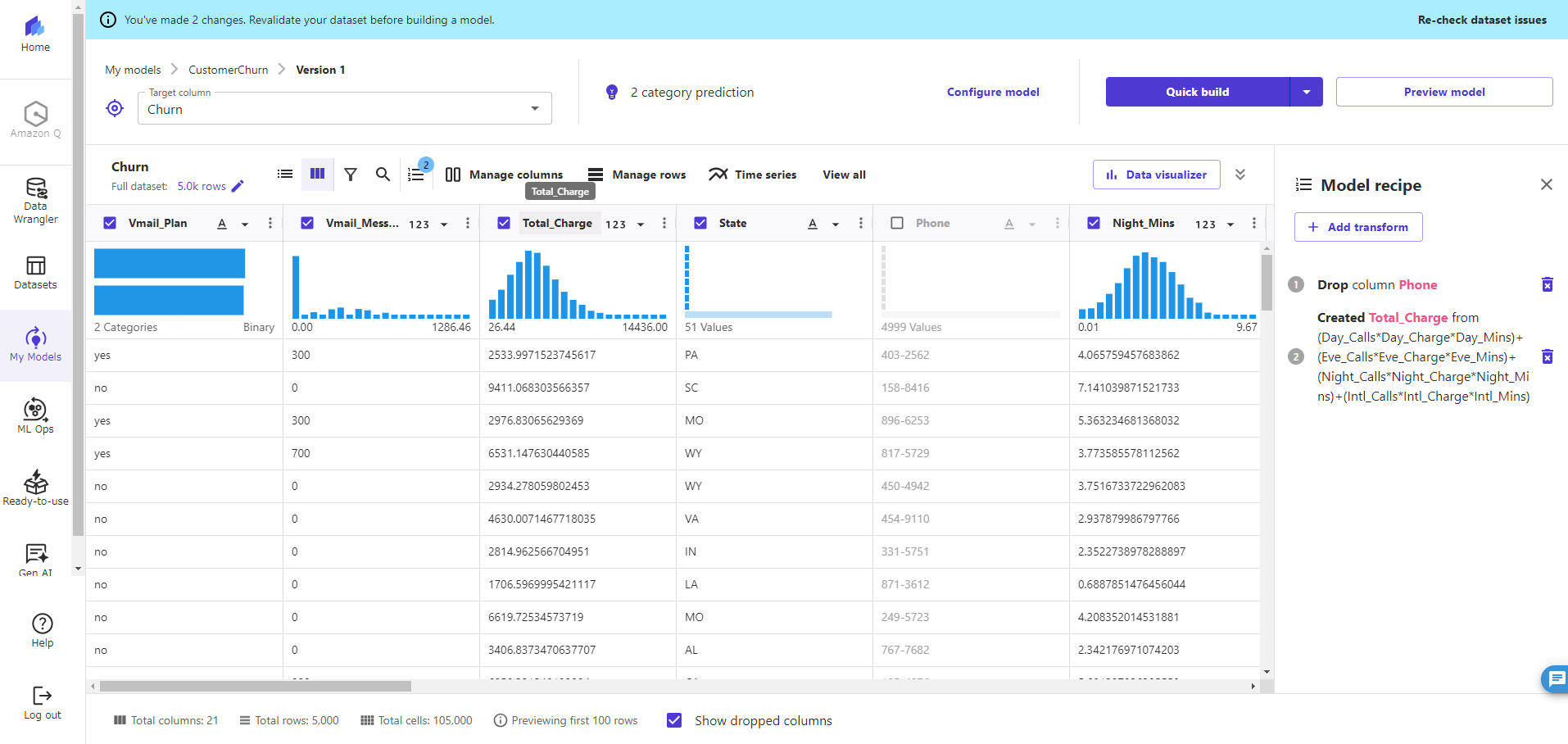Viewport: 1568px width, 744px height.
Task: Edit dataset rows pencil icon
Action: 238,186
